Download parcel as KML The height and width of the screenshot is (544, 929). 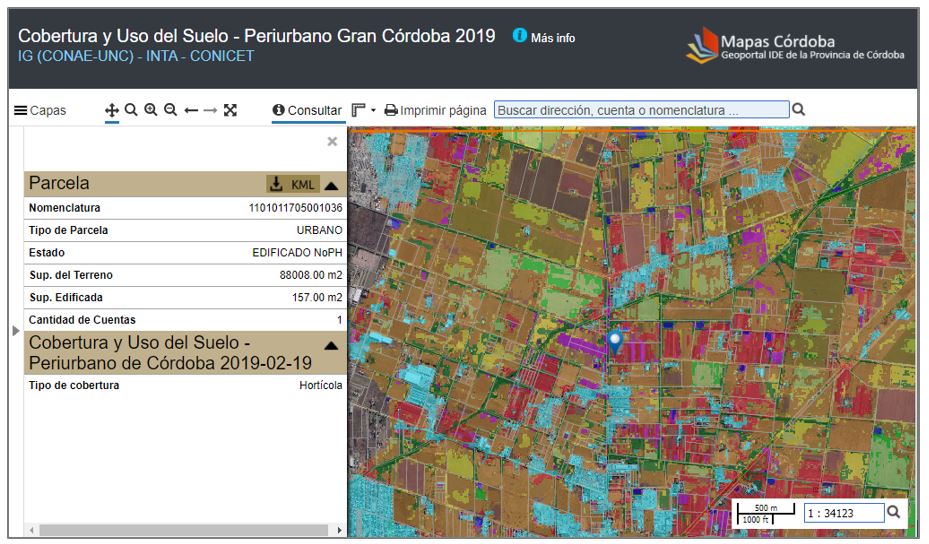coord(293,184)
